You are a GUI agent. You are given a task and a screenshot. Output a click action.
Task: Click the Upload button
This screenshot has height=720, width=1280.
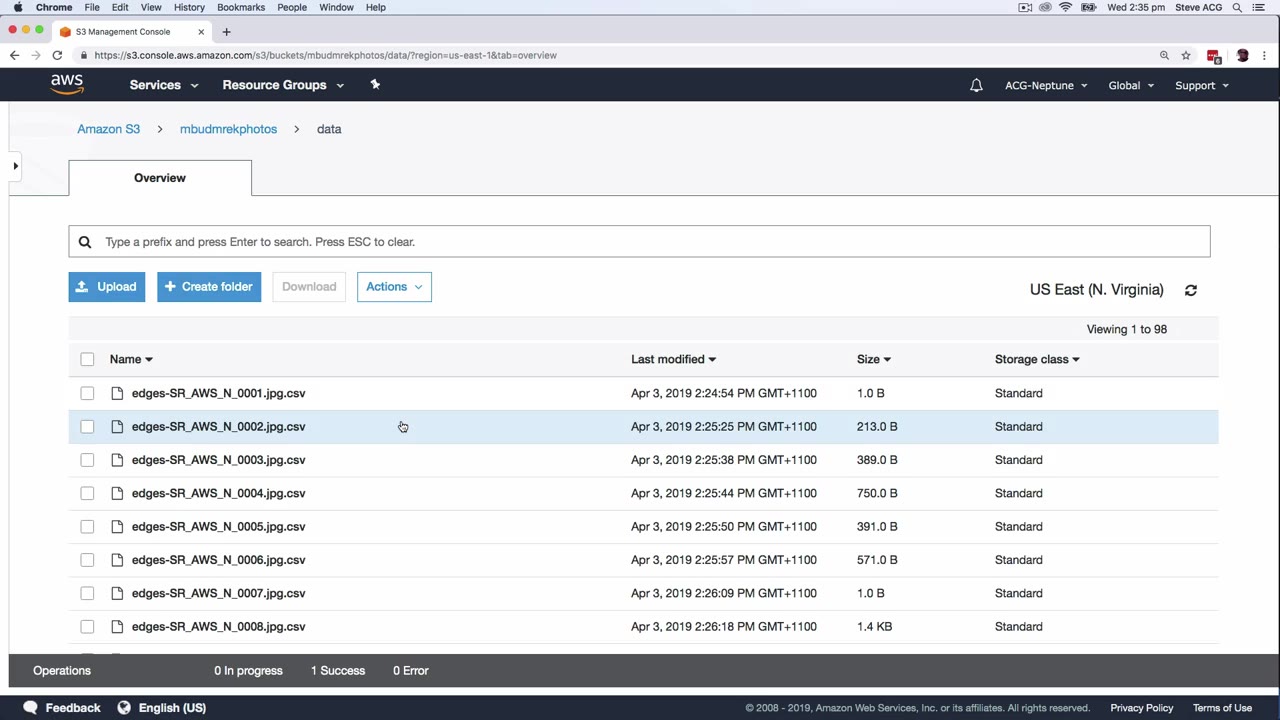coord(107,287)
